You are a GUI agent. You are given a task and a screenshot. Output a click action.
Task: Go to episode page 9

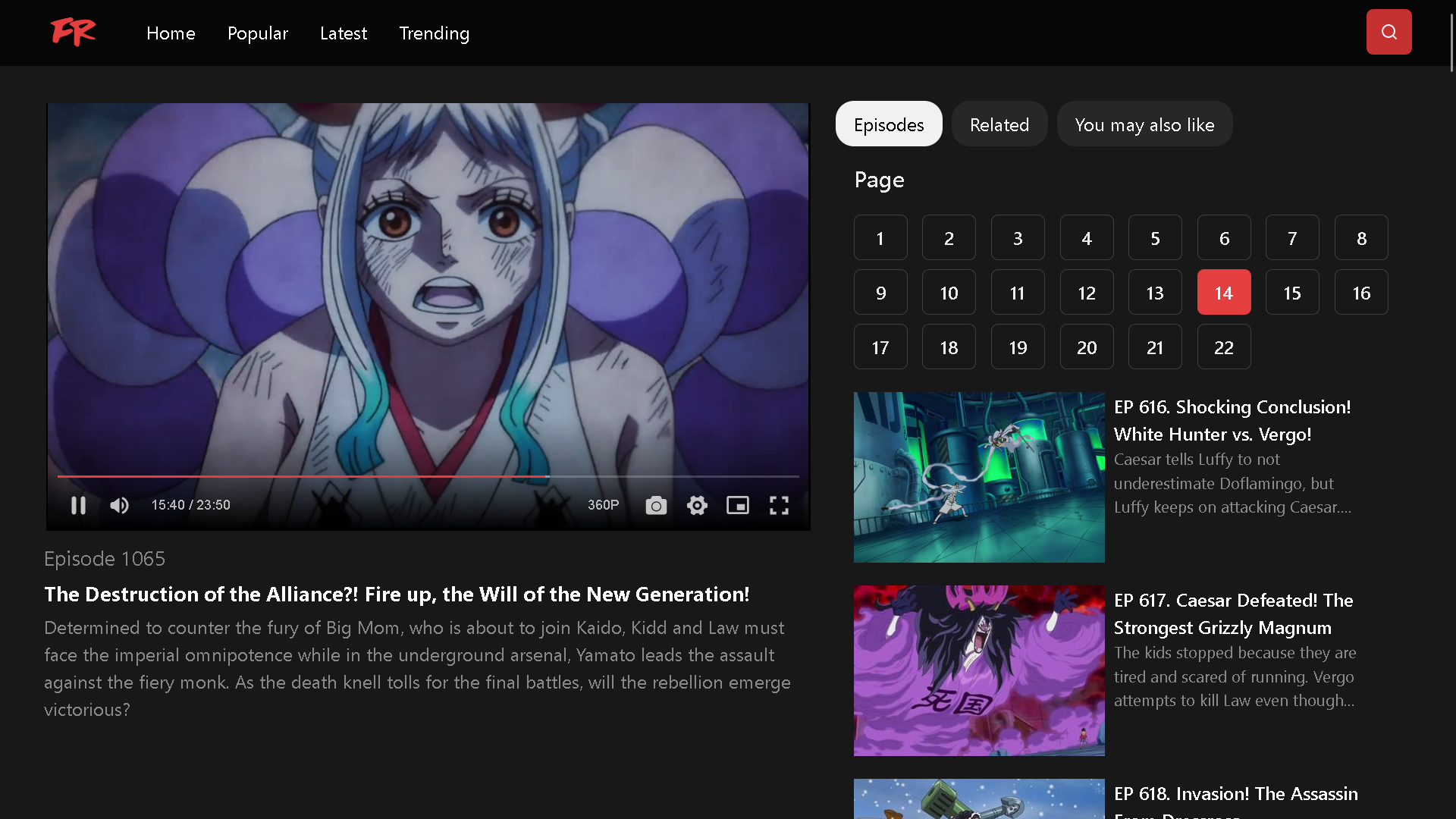click(x=880, y=293)
